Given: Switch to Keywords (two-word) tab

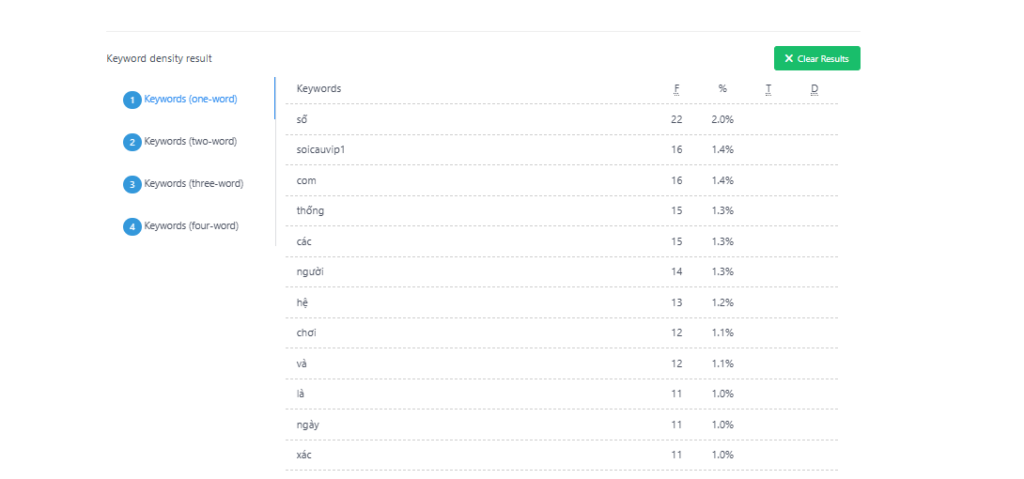Looking at the screenshot, I should tap(190, 141).
